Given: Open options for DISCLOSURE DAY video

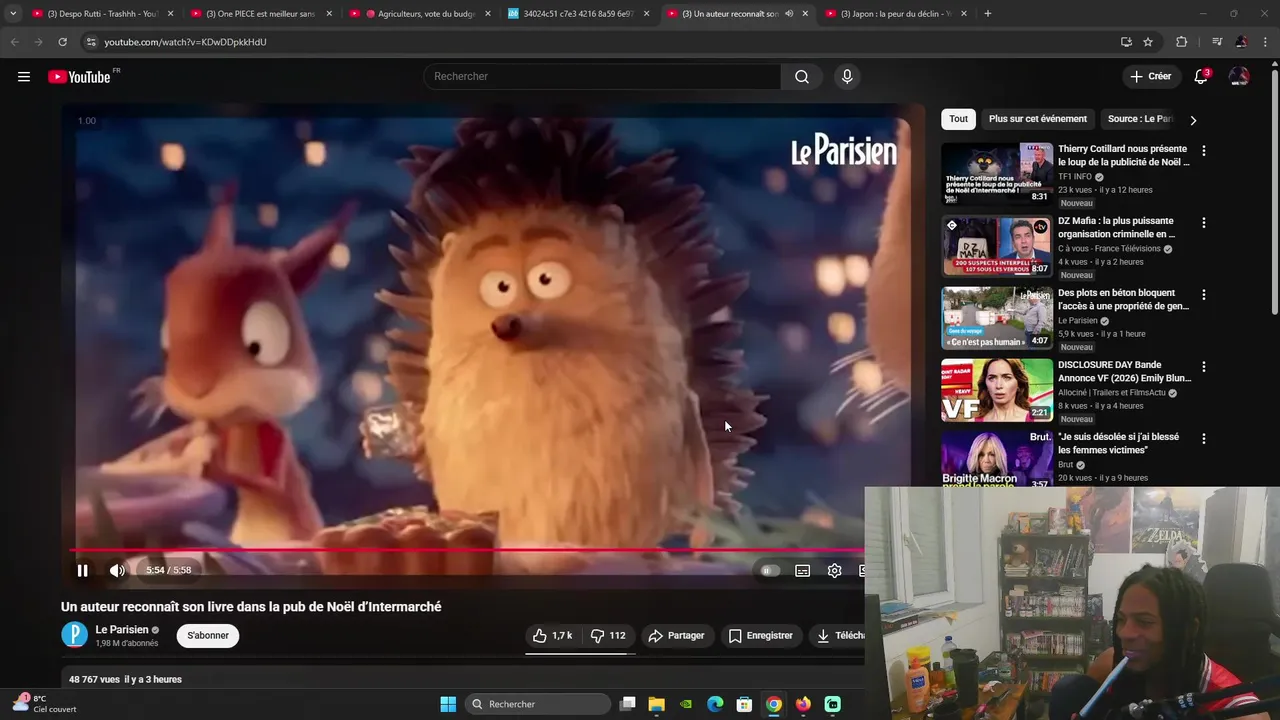Looking at the screenshot, I should click(1204, 367).
